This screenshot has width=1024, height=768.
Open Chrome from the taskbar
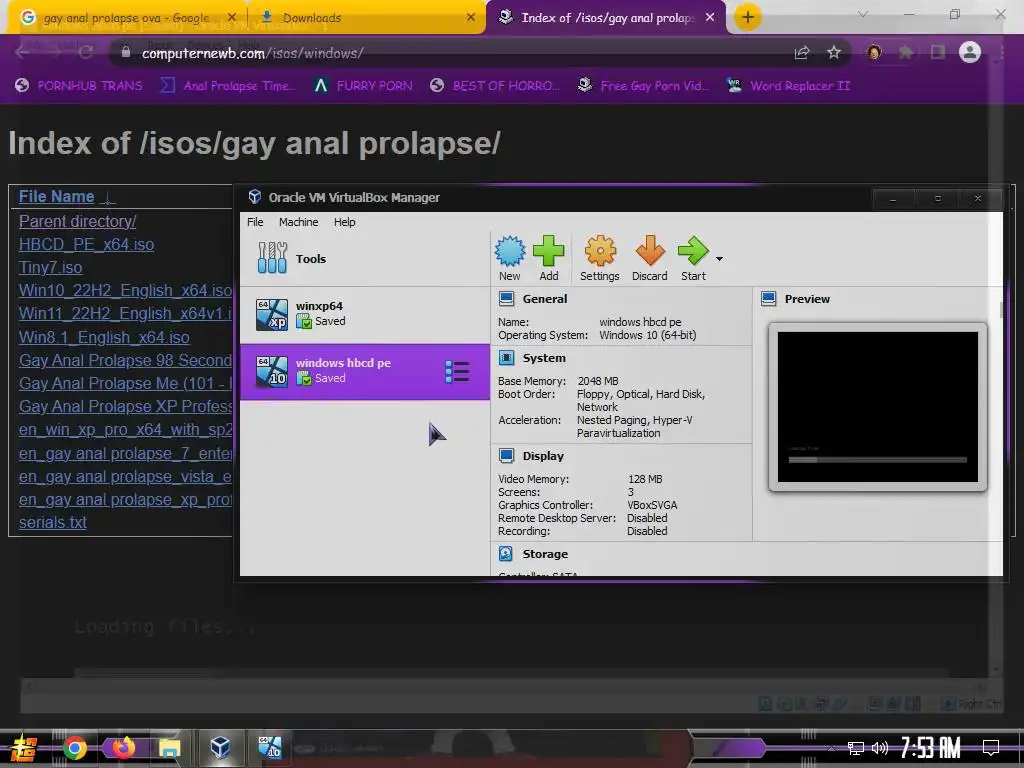coord(74,748)
